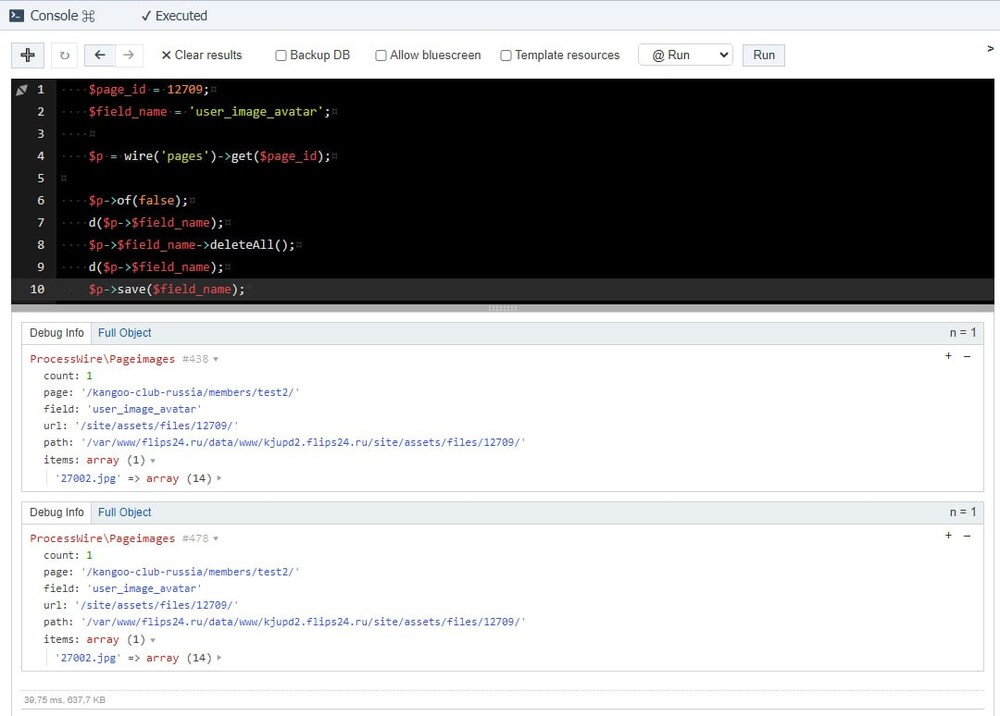Screen dimensions: 1000x716
Task: Click the right chevron at top-right corner
Action: click(990, 48)
